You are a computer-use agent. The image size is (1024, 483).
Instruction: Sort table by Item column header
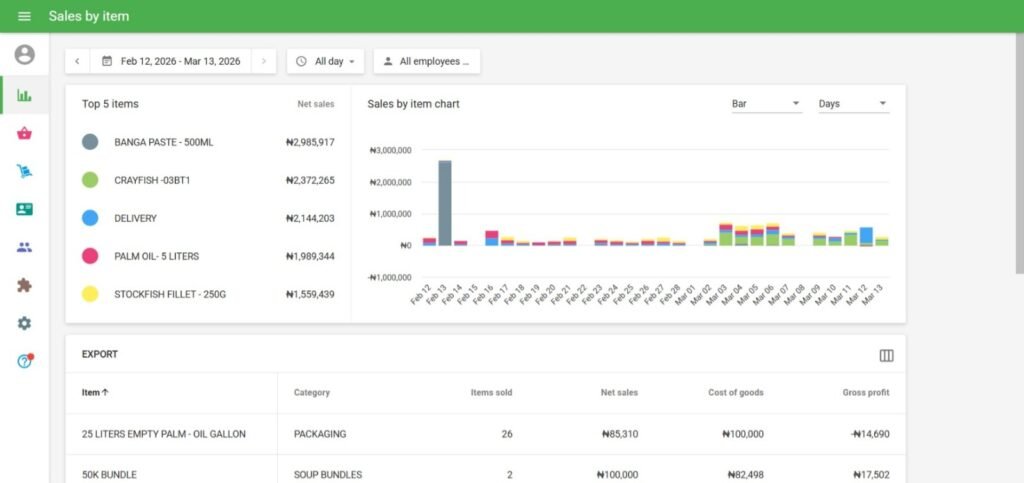coord(96,393)
